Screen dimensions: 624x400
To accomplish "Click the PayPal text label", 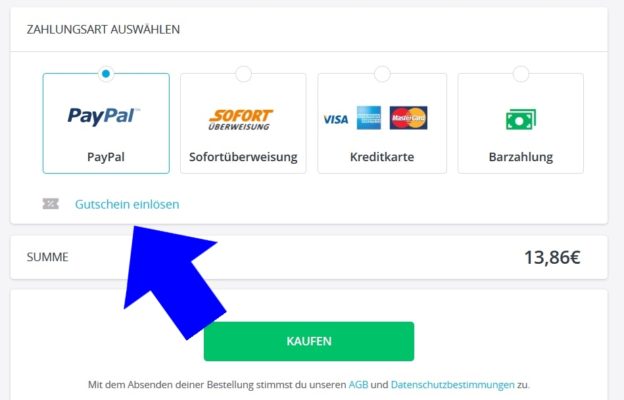I will (106, 157).
